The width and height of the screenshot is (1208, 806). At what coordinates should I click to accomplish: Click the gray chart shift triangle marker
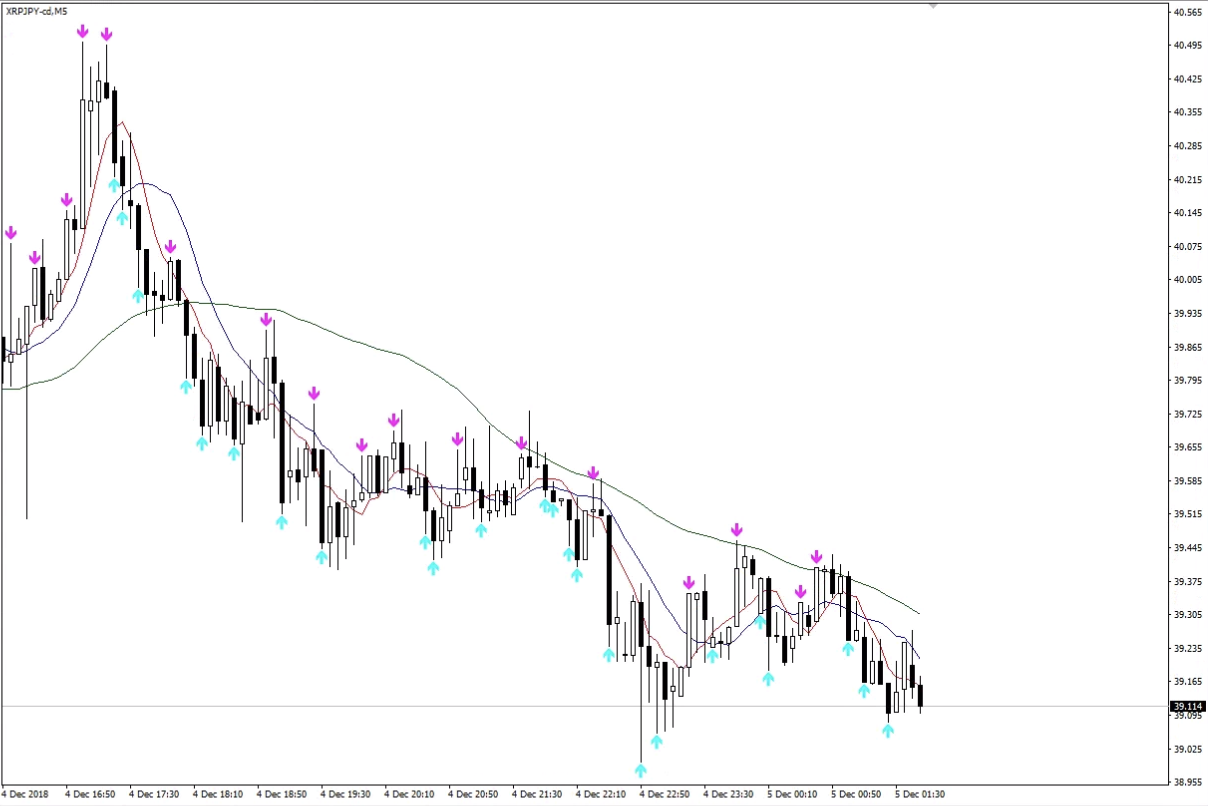933,6
